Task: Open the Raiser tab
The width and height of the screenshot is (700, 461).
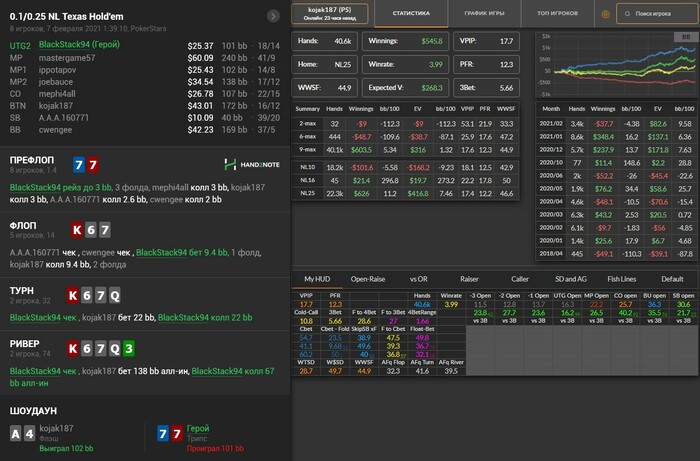Action: click(x=469, y=279)
